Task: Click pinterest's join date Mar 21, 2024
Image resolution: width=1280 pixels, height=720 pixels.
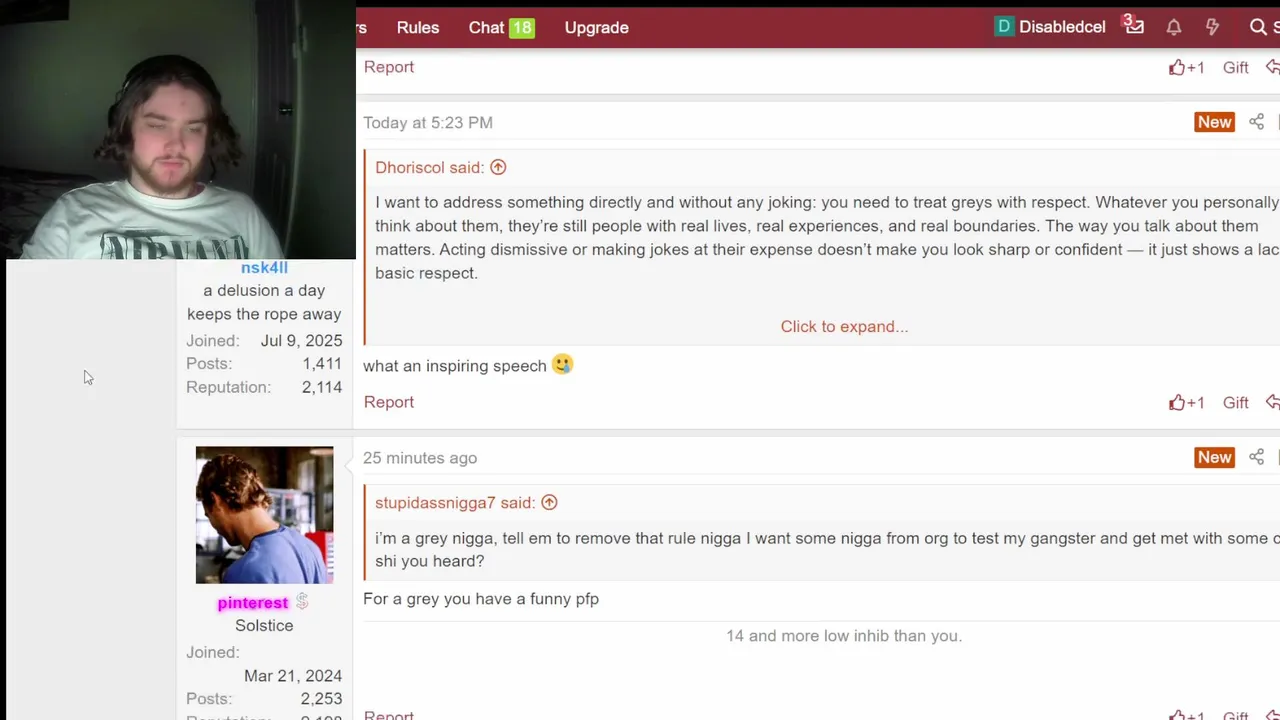Action: pos(293,675)
